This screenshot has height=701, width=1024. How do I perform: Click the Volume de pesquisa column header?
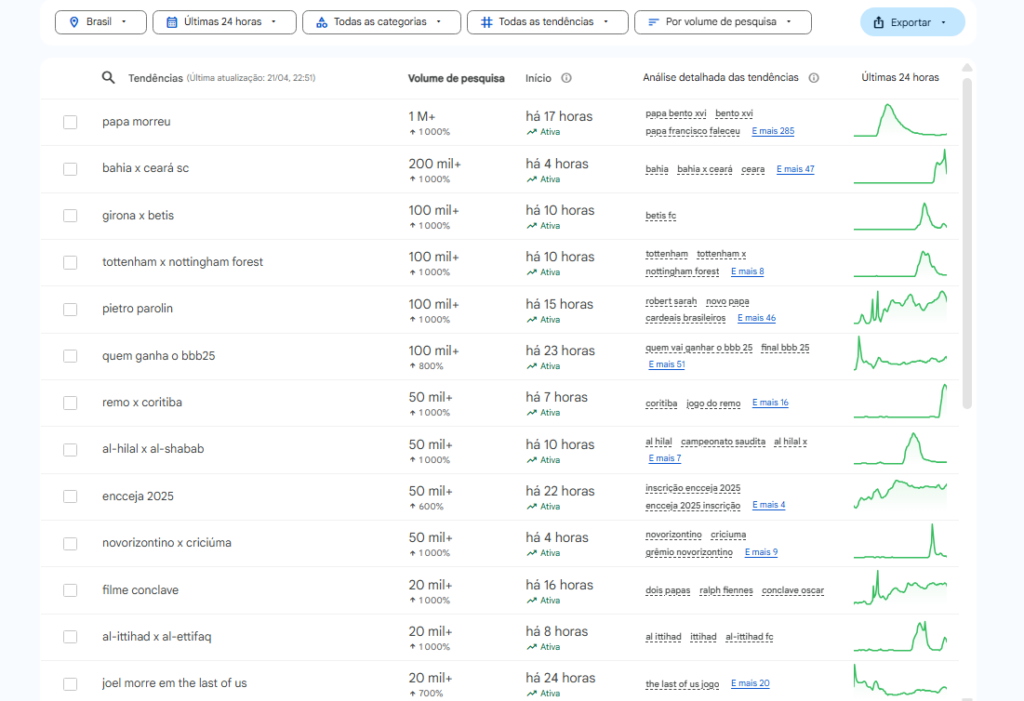pyautogui.click(x=456, y=78)
